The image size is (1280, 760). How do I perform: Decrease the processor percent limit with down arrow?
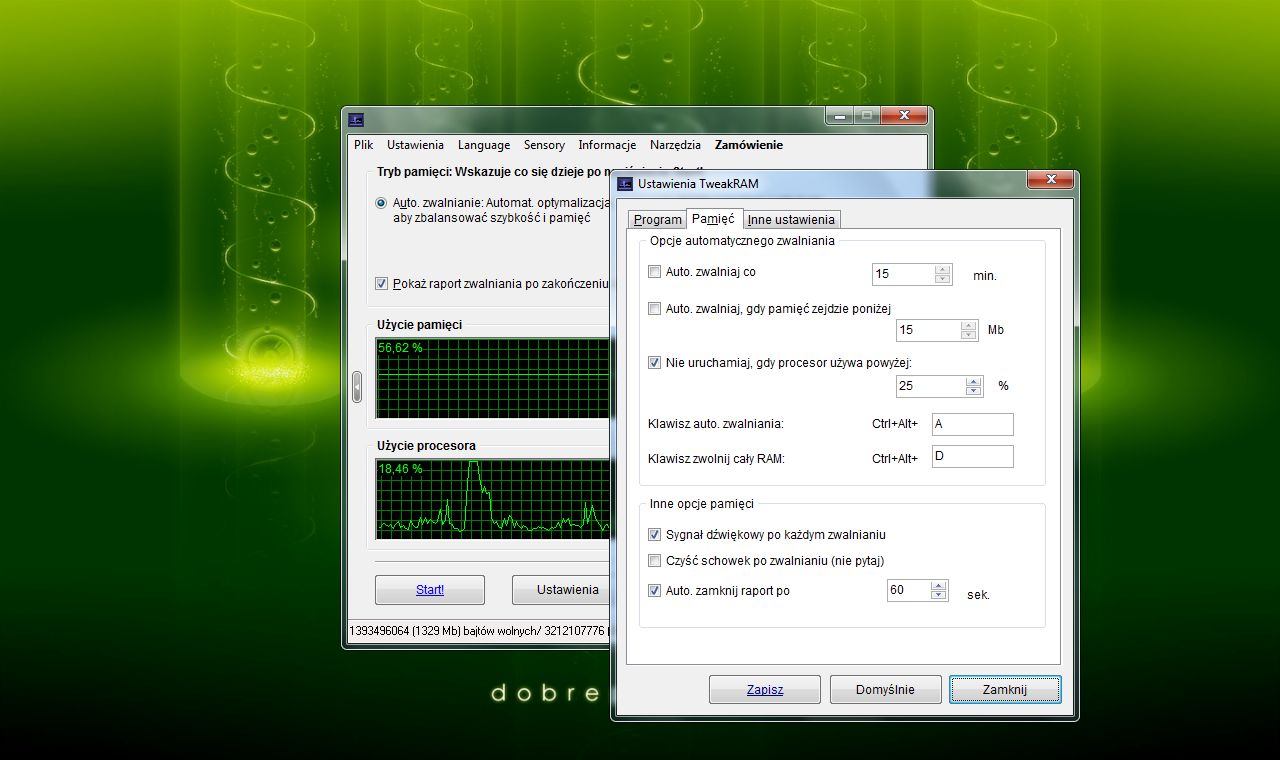(x=974, y=391)
